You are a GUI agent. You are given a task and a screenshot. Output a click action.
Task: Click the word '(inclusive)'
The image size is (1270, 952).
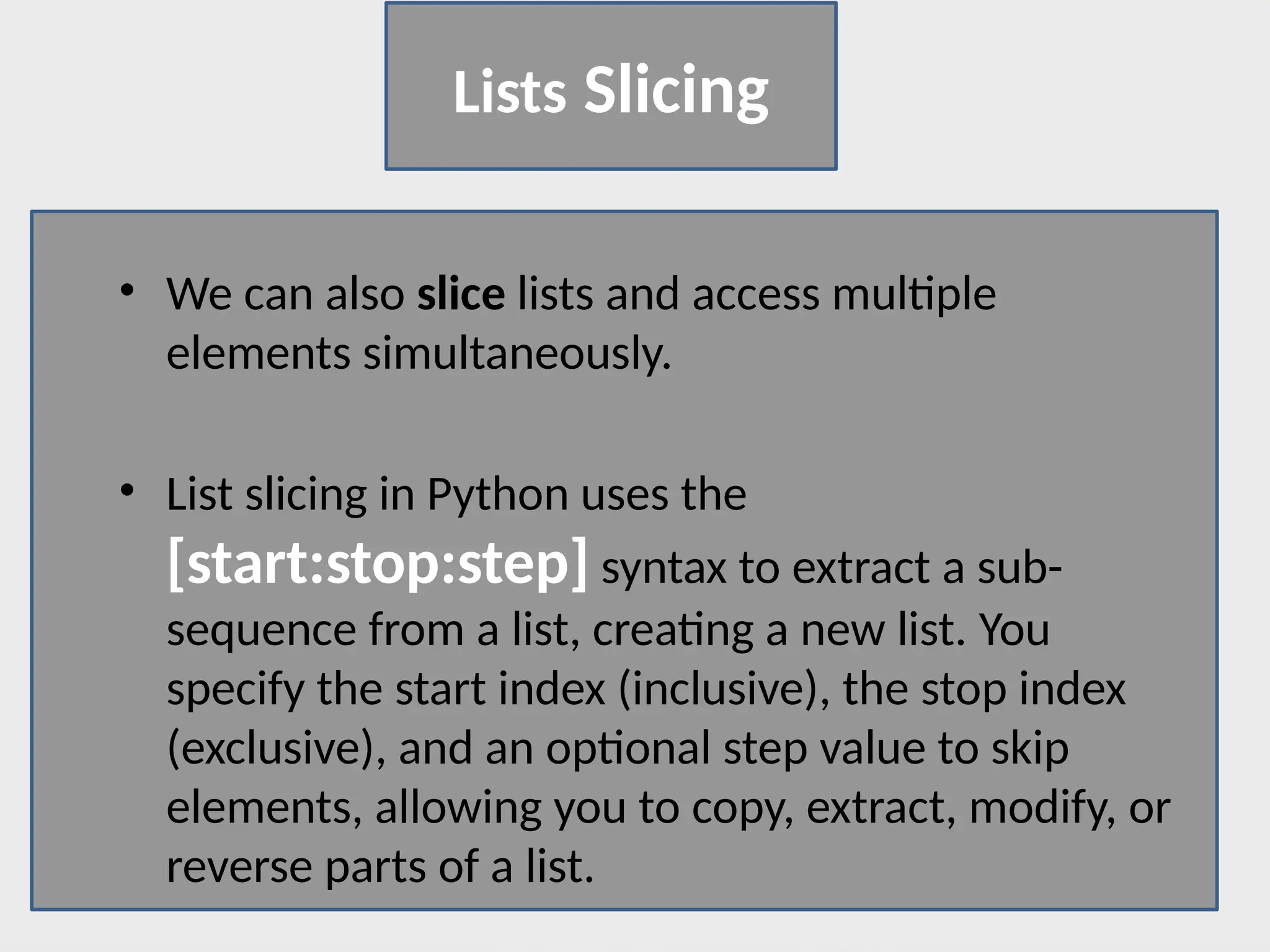click(x=723, y=689)
